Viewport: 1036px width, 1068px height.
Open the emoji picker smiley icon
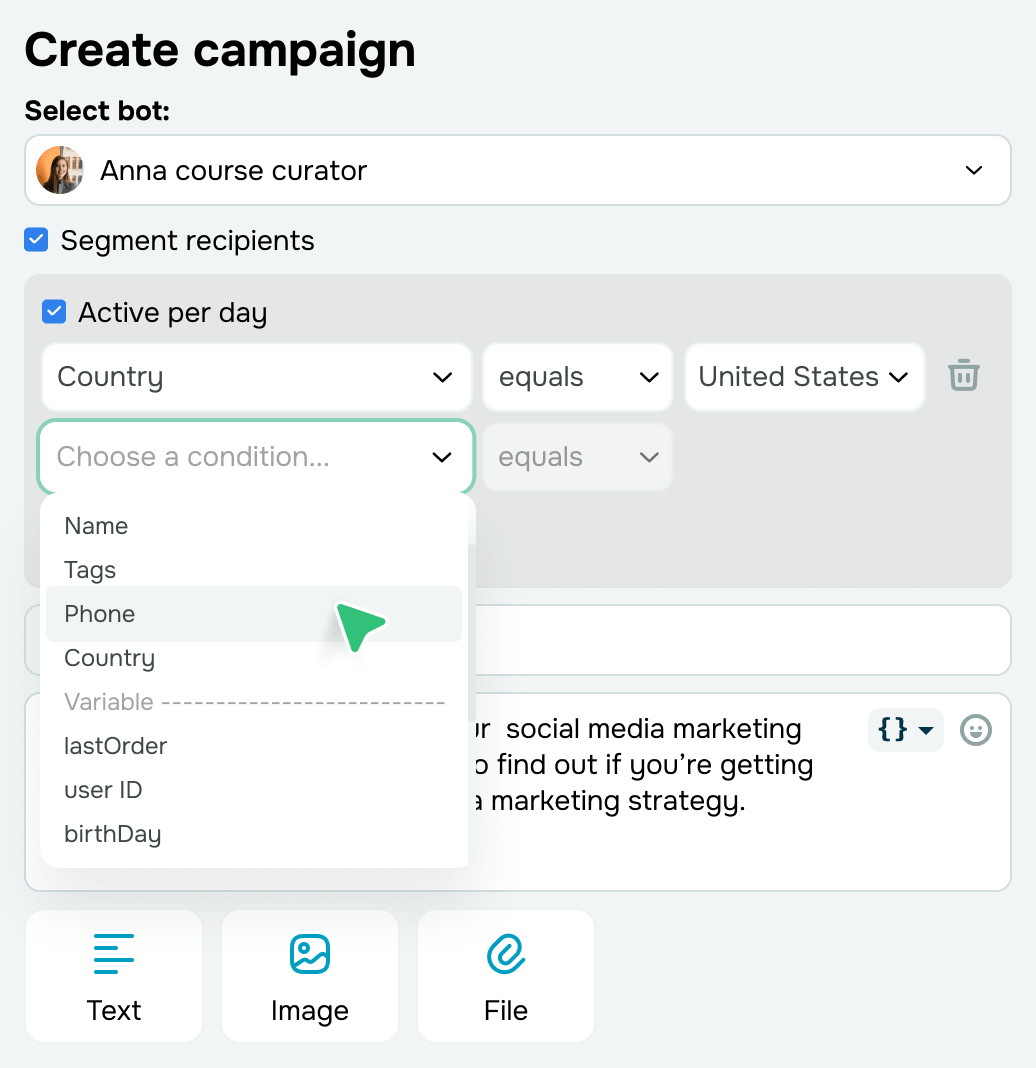pos(975,730)
